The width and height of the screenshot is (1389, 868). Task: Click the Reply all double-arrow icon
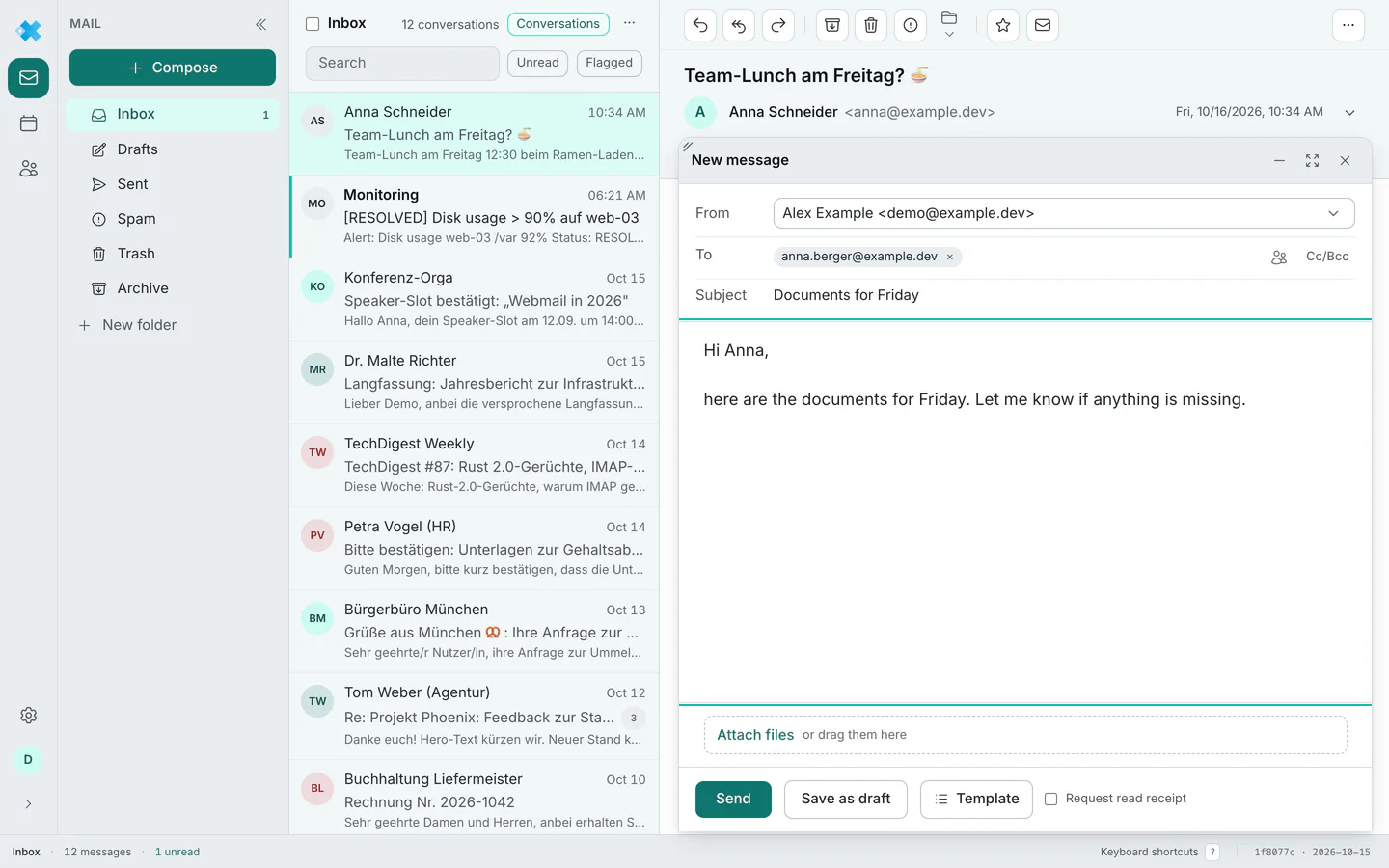pyautogui.click(x=739, y=25)
